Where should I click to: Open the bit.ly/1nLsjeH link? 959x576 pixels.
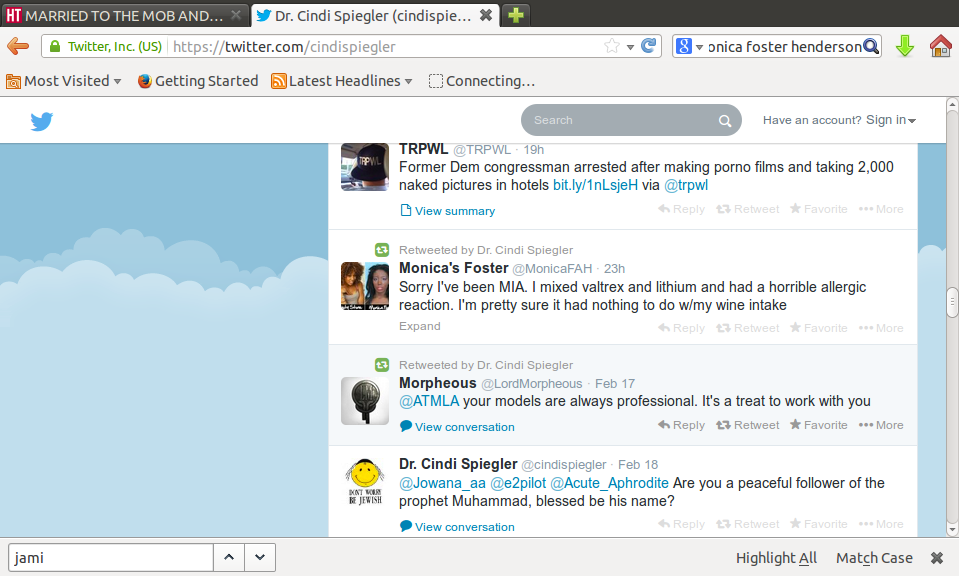595,185
